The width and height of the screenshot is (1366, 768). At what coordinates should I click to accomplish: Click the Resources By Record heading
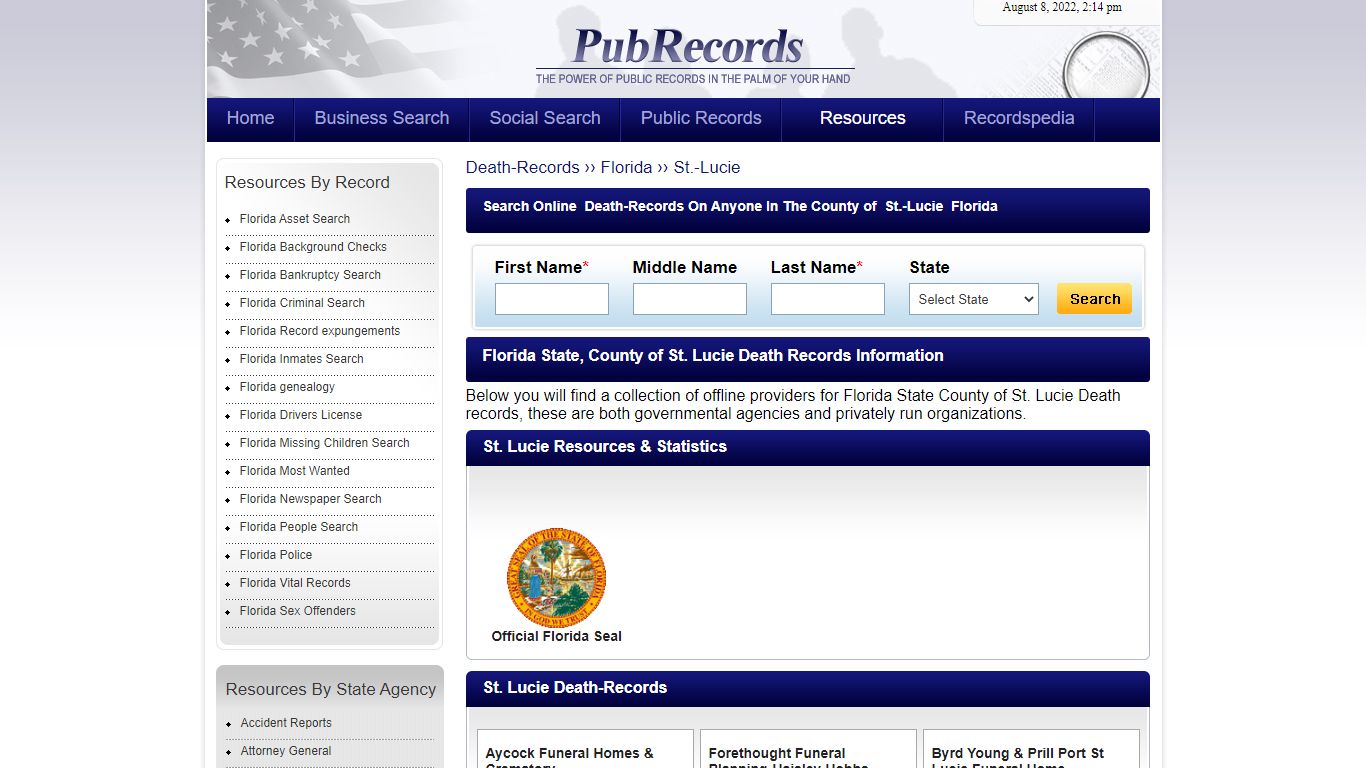tap(307, 182)
